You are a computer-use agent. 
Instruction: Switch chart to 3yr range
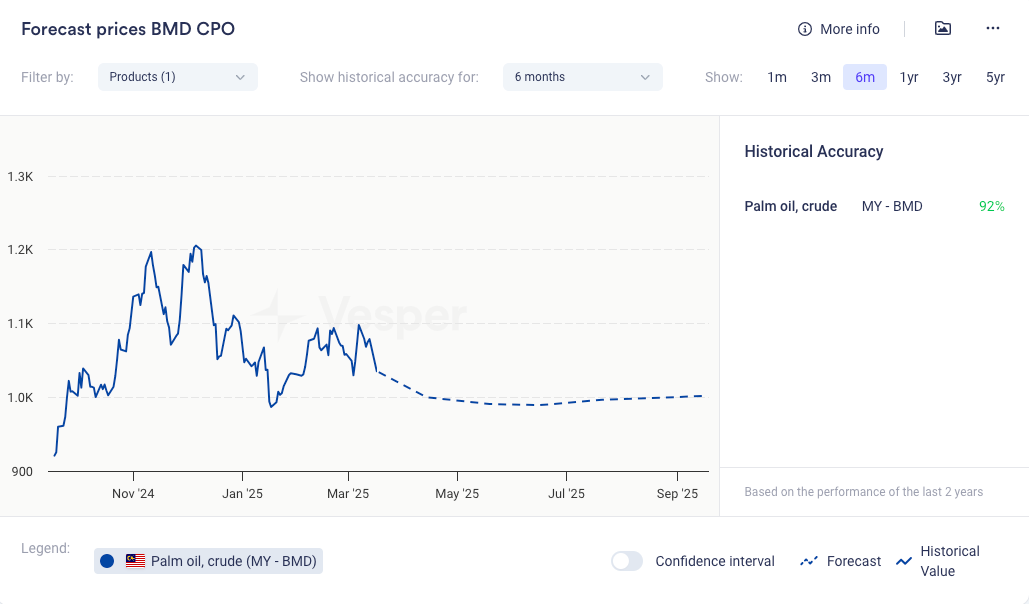(951, 77)
